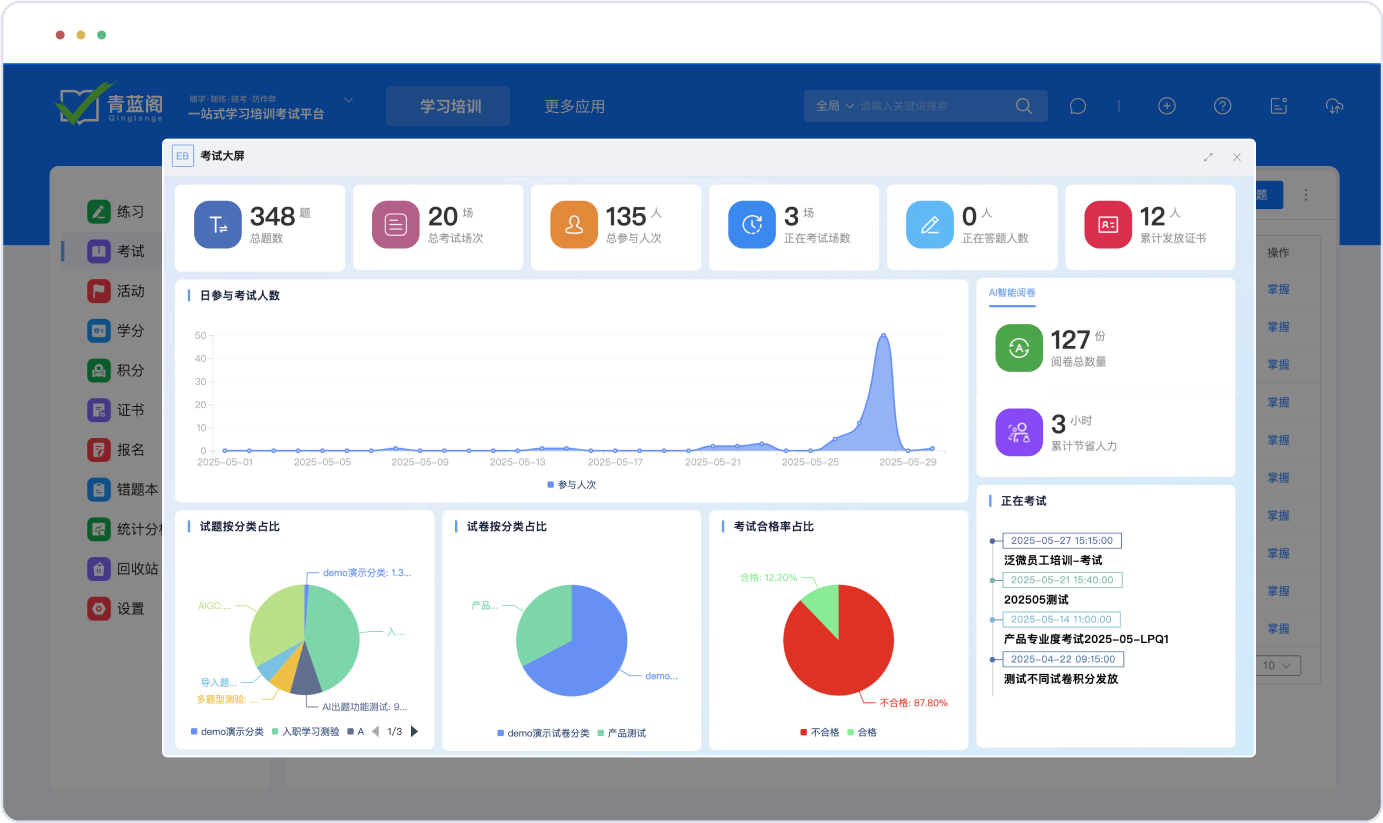The height and width of the screenshot is (823, 1383).
Task: Click the red 不合格 pie slice
Action: point(840,650)
